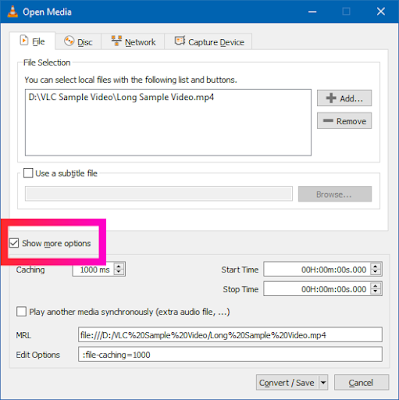Click the Caching value field
This screenshot has width=399, height=400.
[94, 269]
